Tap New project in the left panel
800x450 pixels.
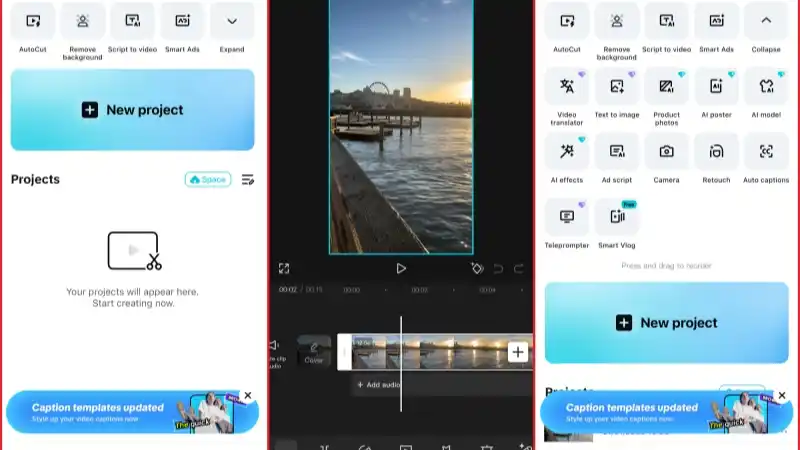(133, 110)
